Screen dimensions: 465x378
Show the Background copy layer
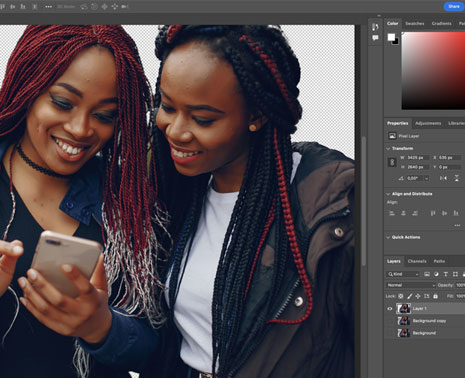point(390,321)
